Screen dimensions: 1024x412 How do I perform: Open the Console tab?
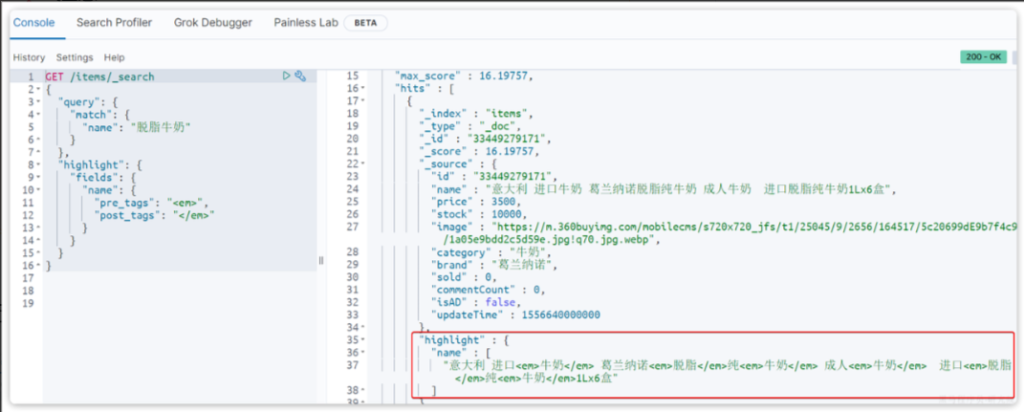(x=33, y=22)
